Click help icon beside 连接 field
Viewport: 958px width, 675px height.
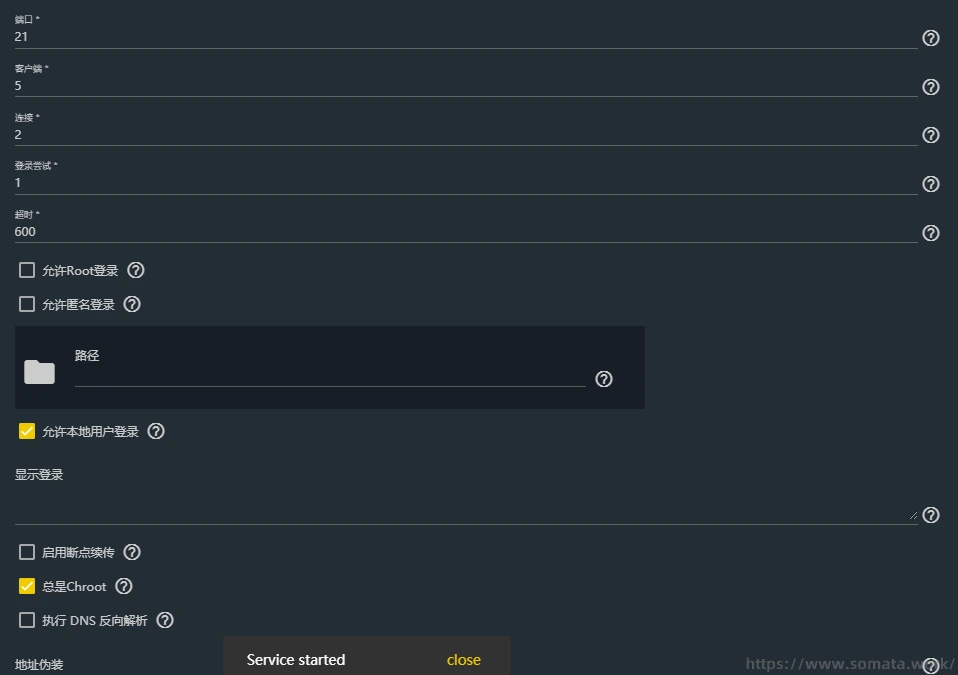click(930, 135)
